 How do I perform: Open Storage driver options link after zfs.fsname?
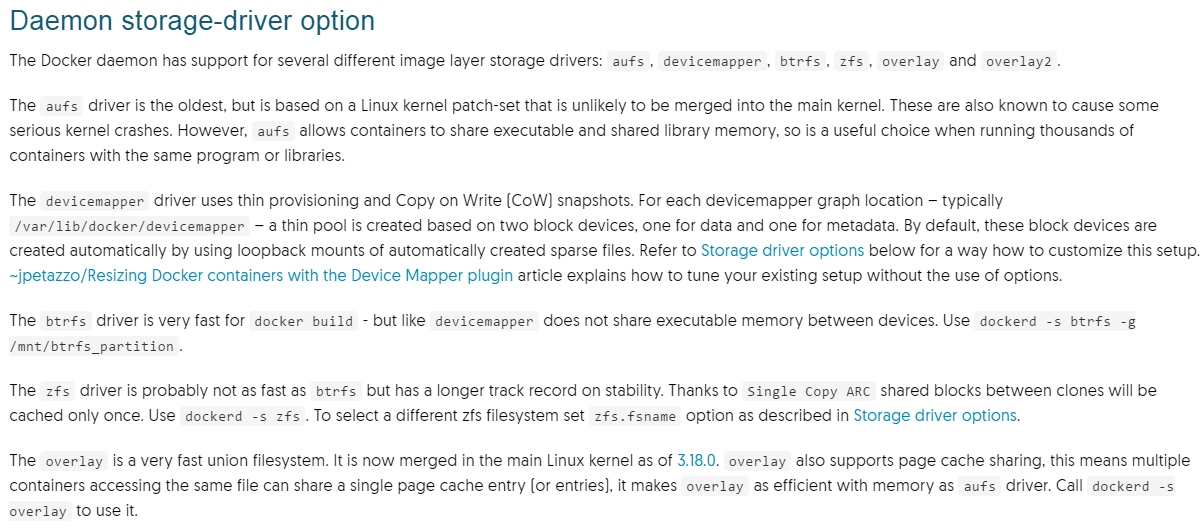(934, 415)
